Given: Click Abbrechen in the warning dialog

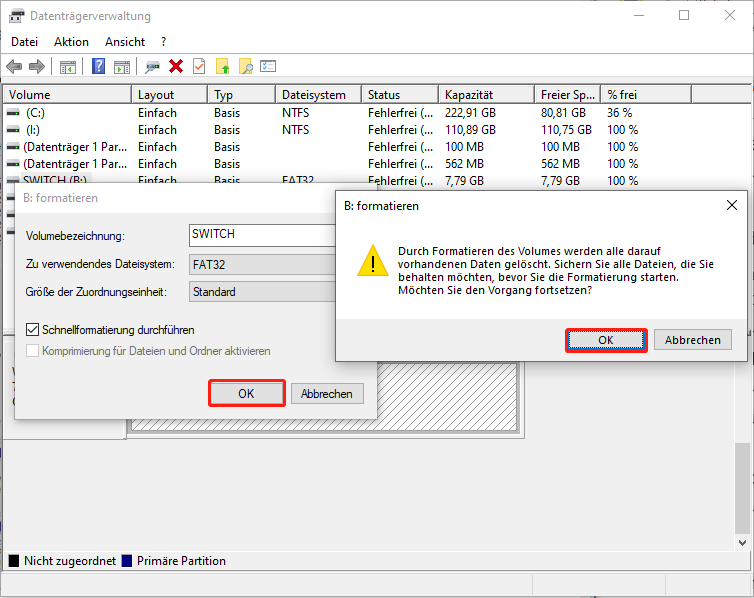Looking at the screenshot, I should click(x=692, y=340).
